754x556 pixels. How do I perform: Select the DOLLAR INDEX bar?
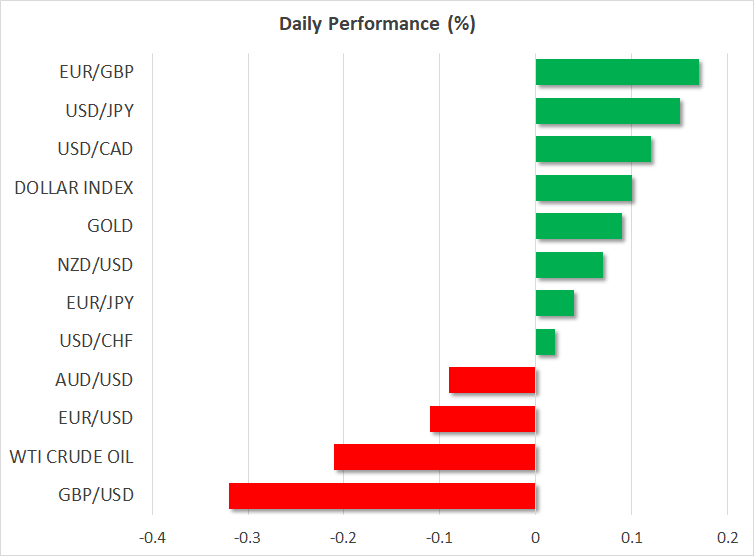[x=584, y=188]
